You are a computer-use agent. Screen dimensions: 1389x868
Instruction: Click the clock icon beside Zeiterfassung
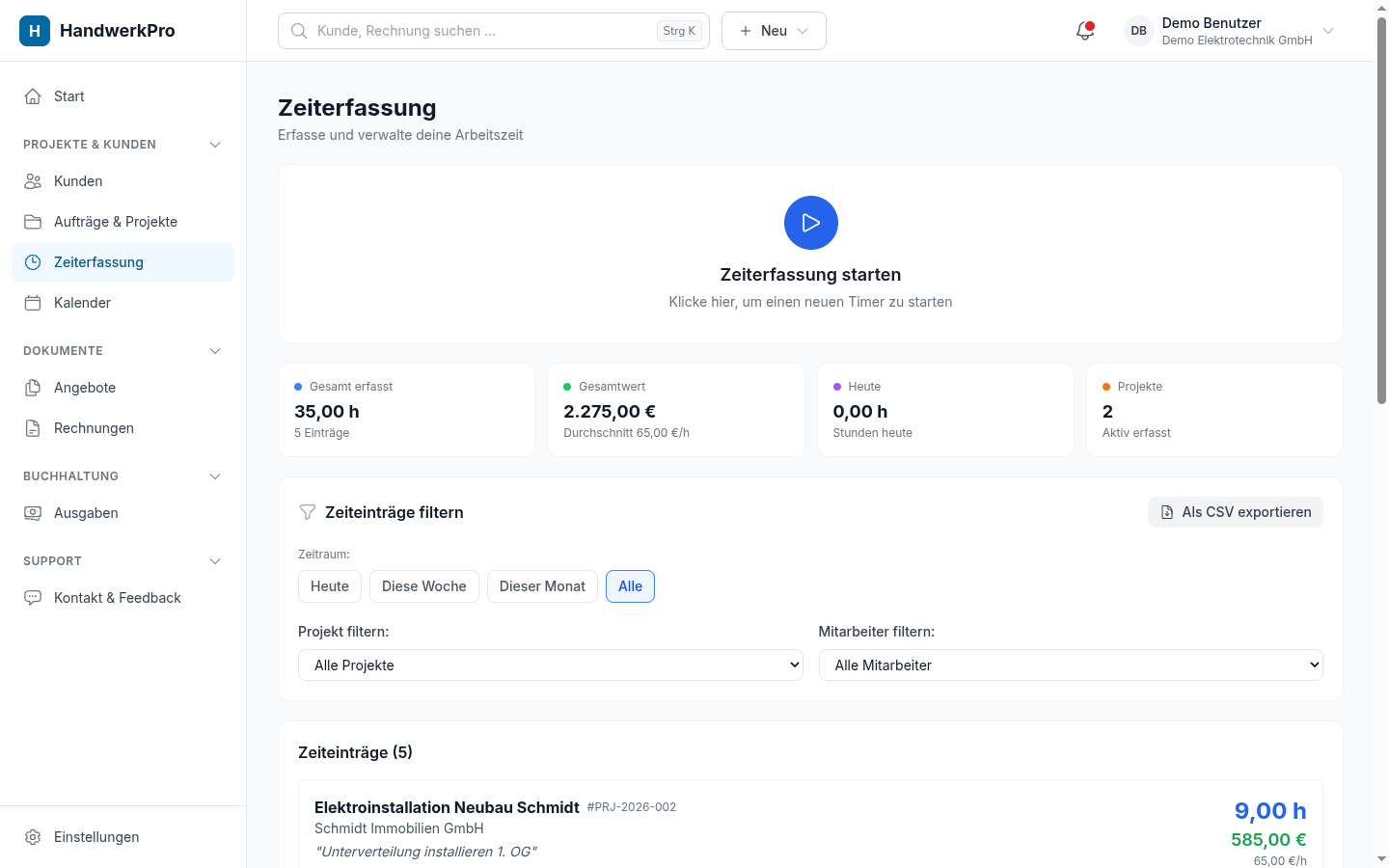33,262
